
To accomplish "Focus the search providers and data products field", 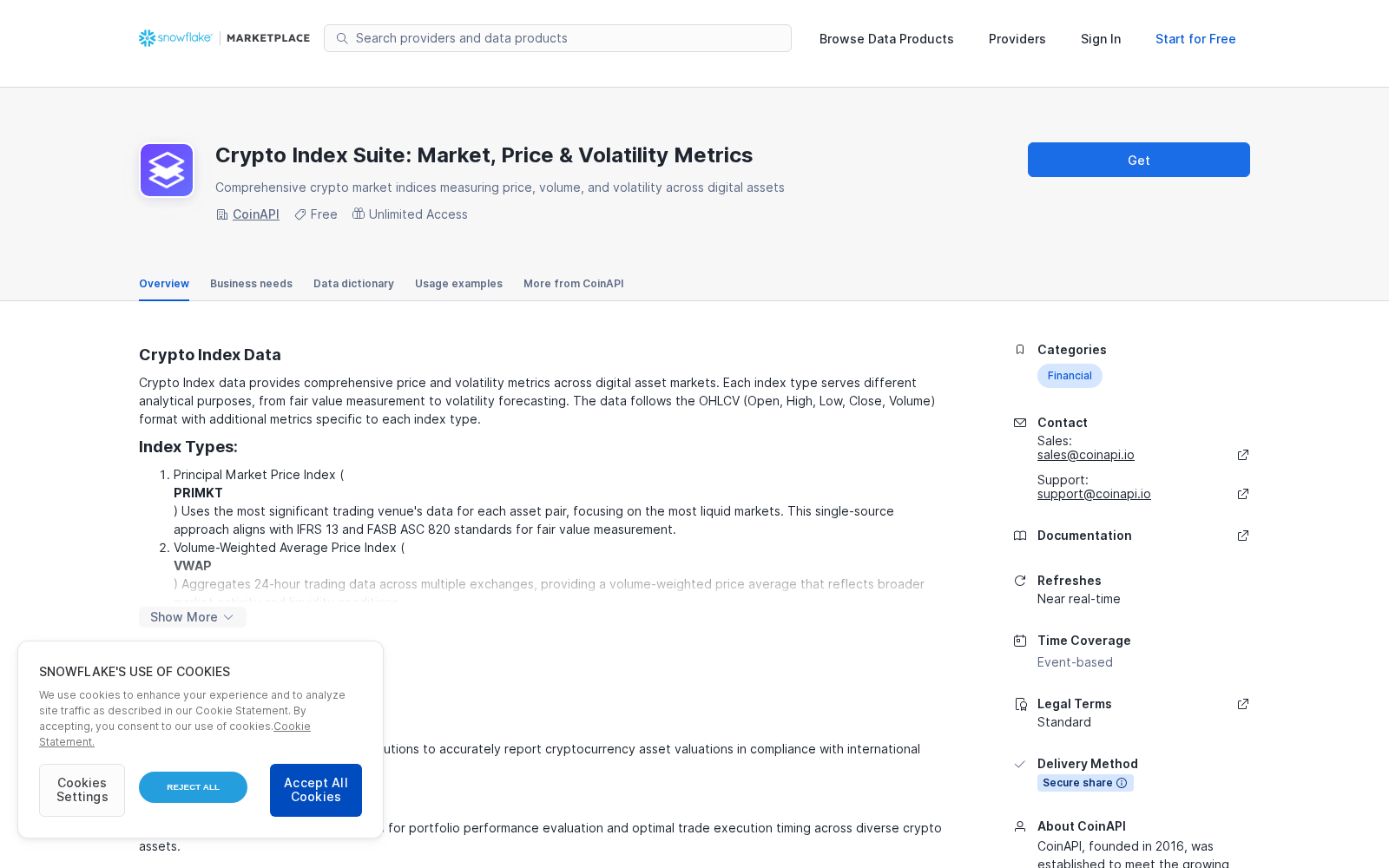I will click(x=557, y=38).
